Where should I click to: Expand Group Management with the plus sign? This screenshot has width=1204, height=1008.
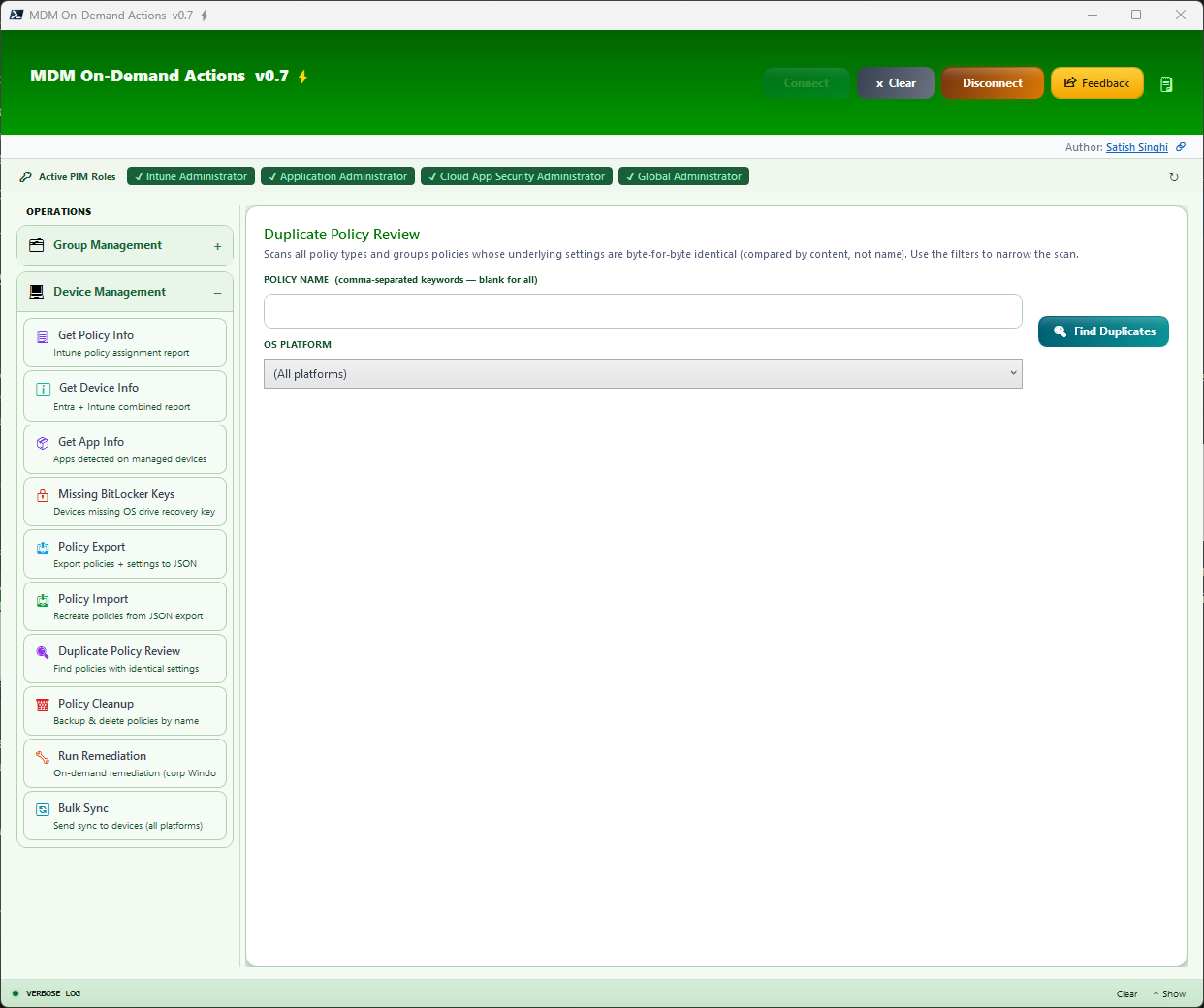pos(218,246)
